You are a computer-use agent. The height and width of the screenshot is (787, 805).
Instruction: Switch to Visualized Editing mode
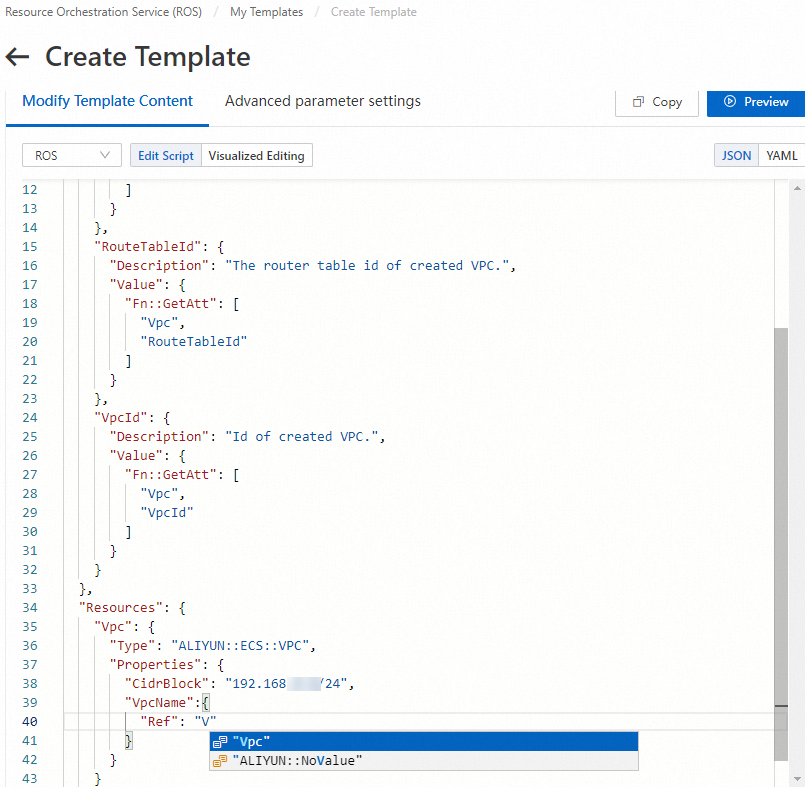[257, 155]
